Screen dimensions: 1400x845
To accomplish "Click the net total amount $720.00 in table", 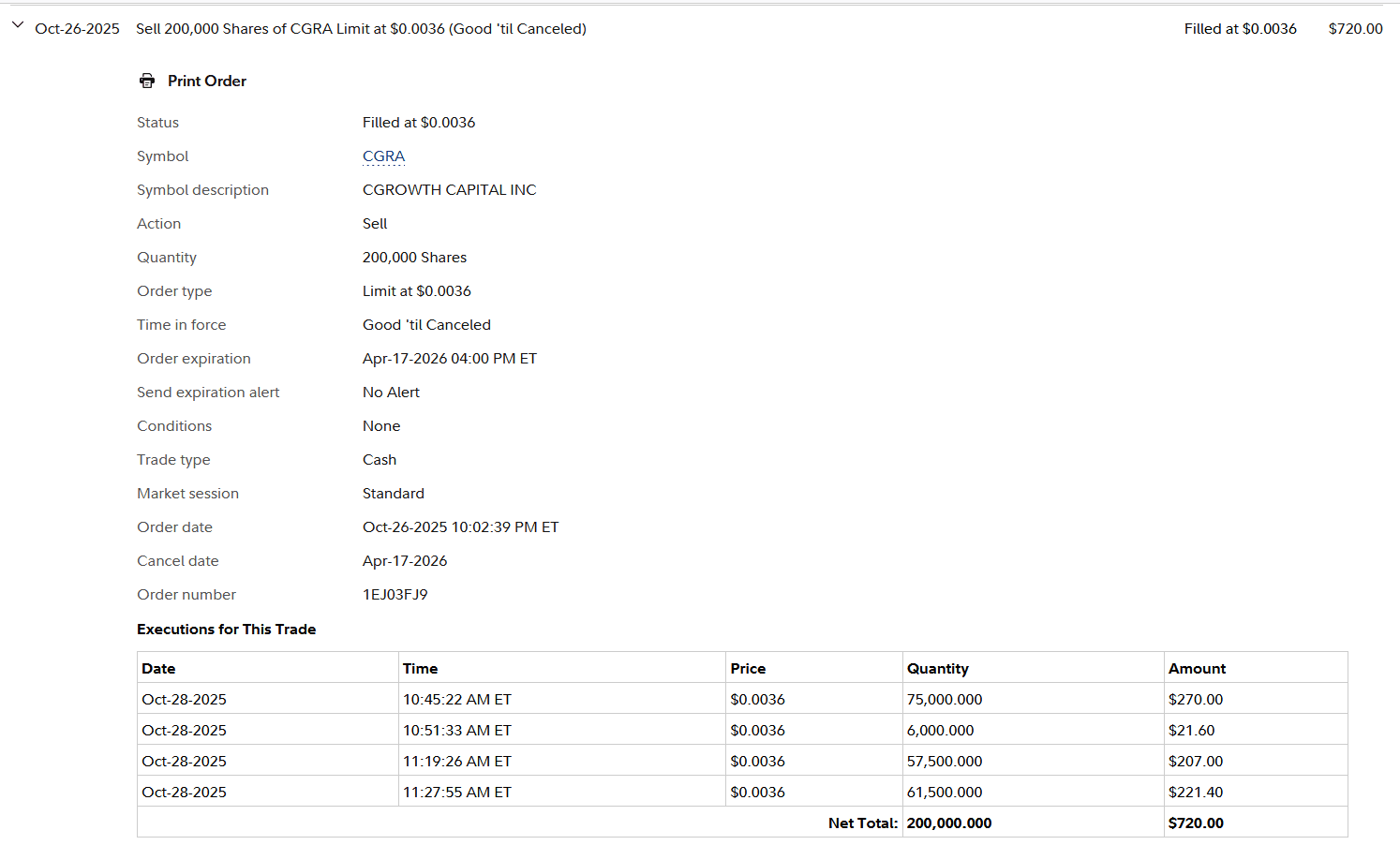I will coord(1196,823).
